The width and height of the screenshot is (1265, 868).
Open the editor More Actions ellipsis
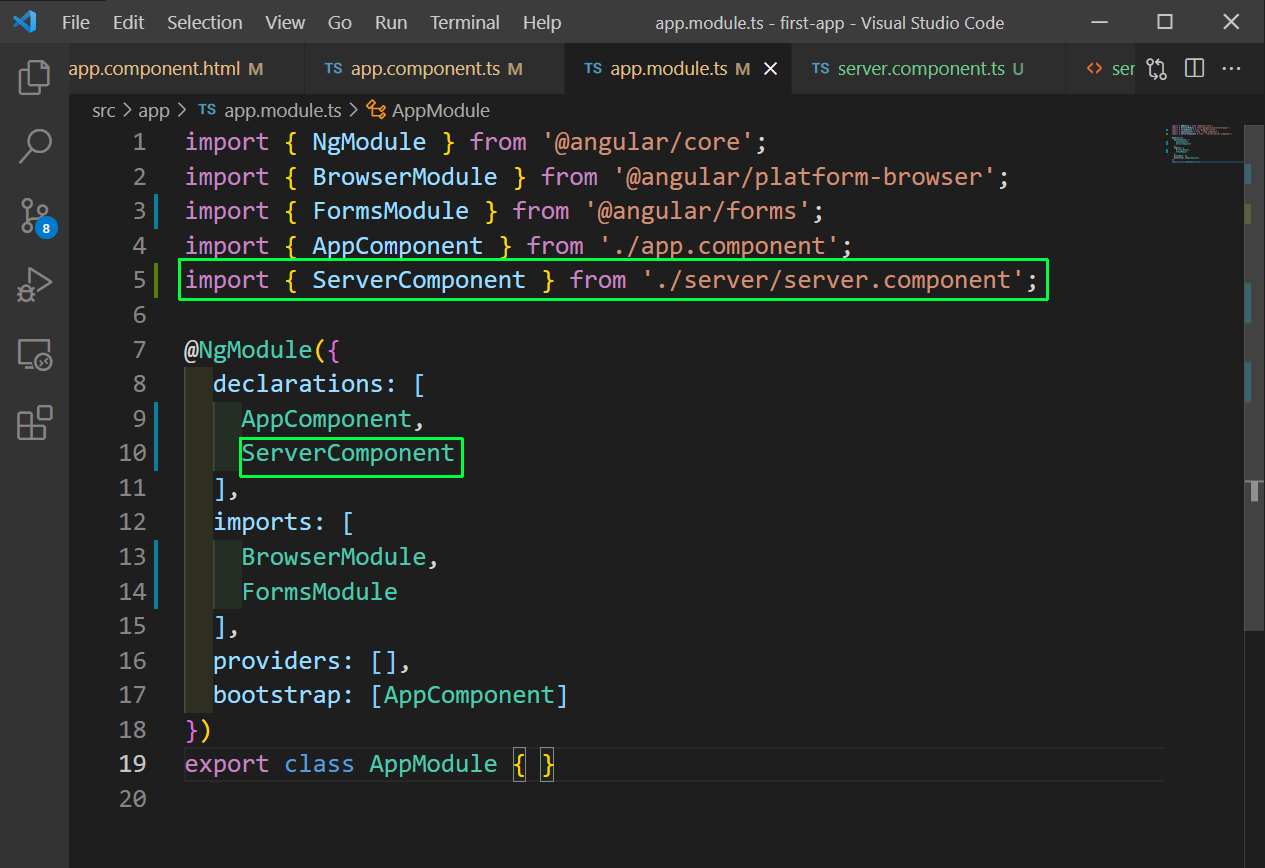pos(1231,69)
